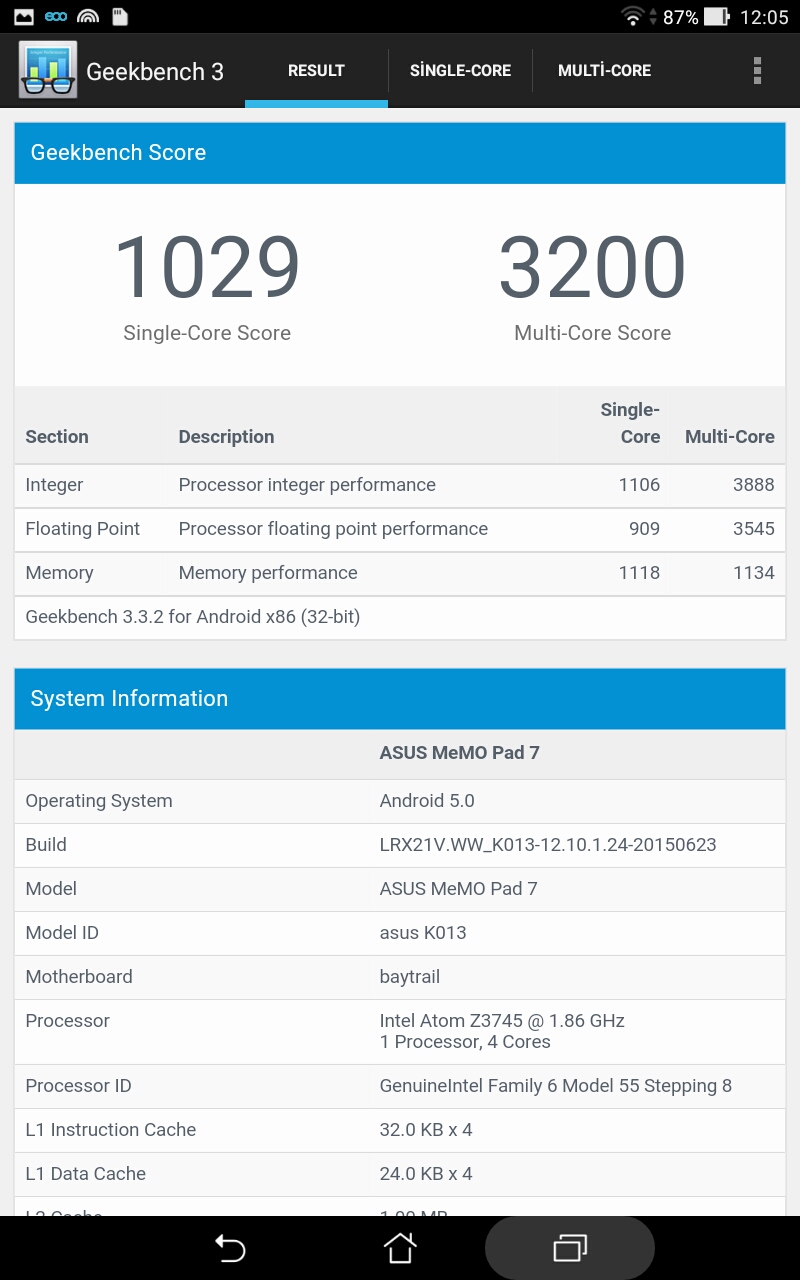Open the three-dot overflow menu
The height and width of the screenshot is (1280, 800).
[757, 70]
